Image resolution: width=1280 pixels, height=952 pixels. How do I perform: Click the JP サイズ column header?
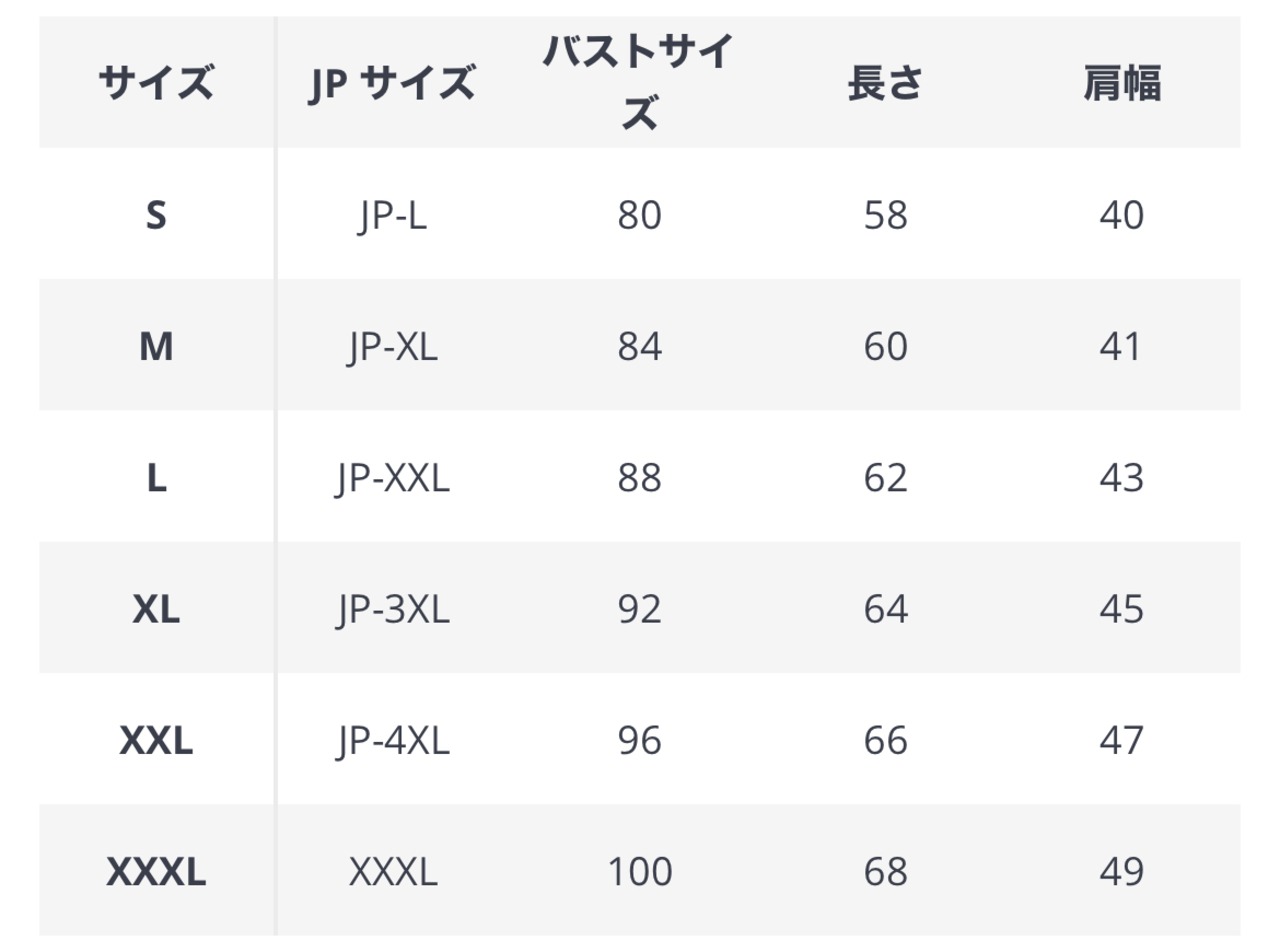pos(392,84)
